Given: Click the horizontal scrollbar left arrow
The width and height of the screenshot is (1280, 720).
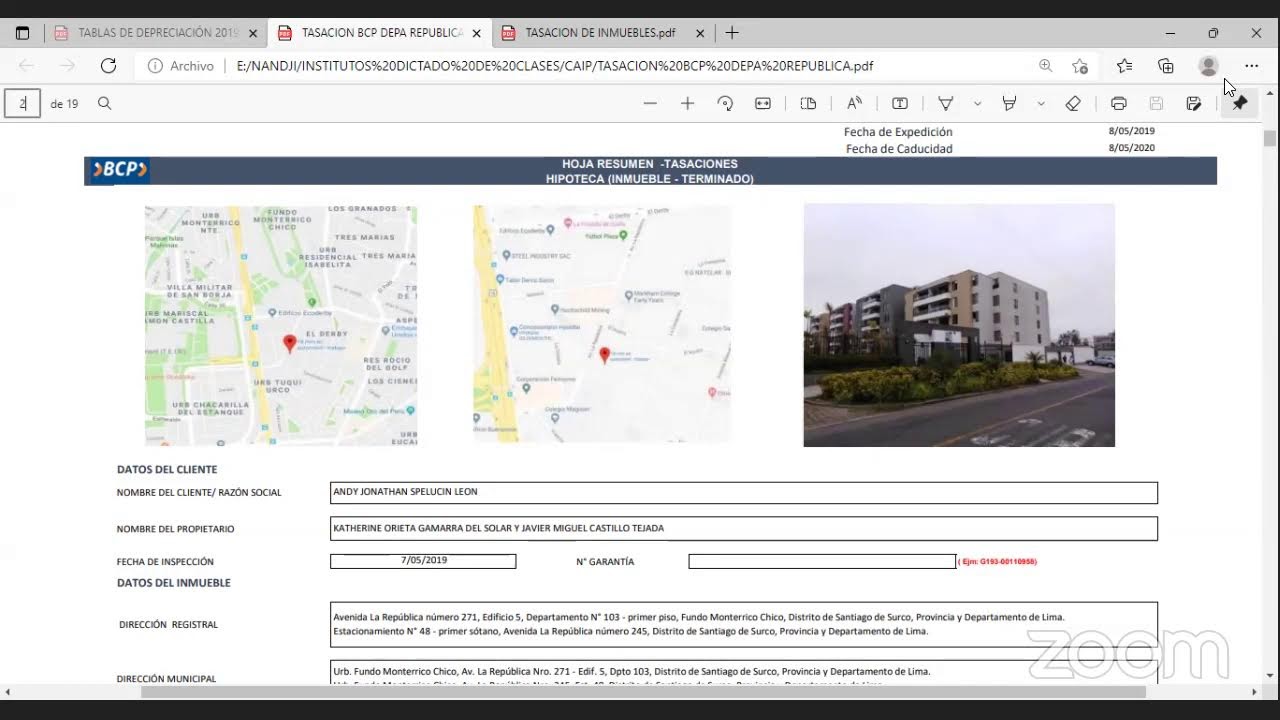Looking at the screenshot, I should click(8, 692).
